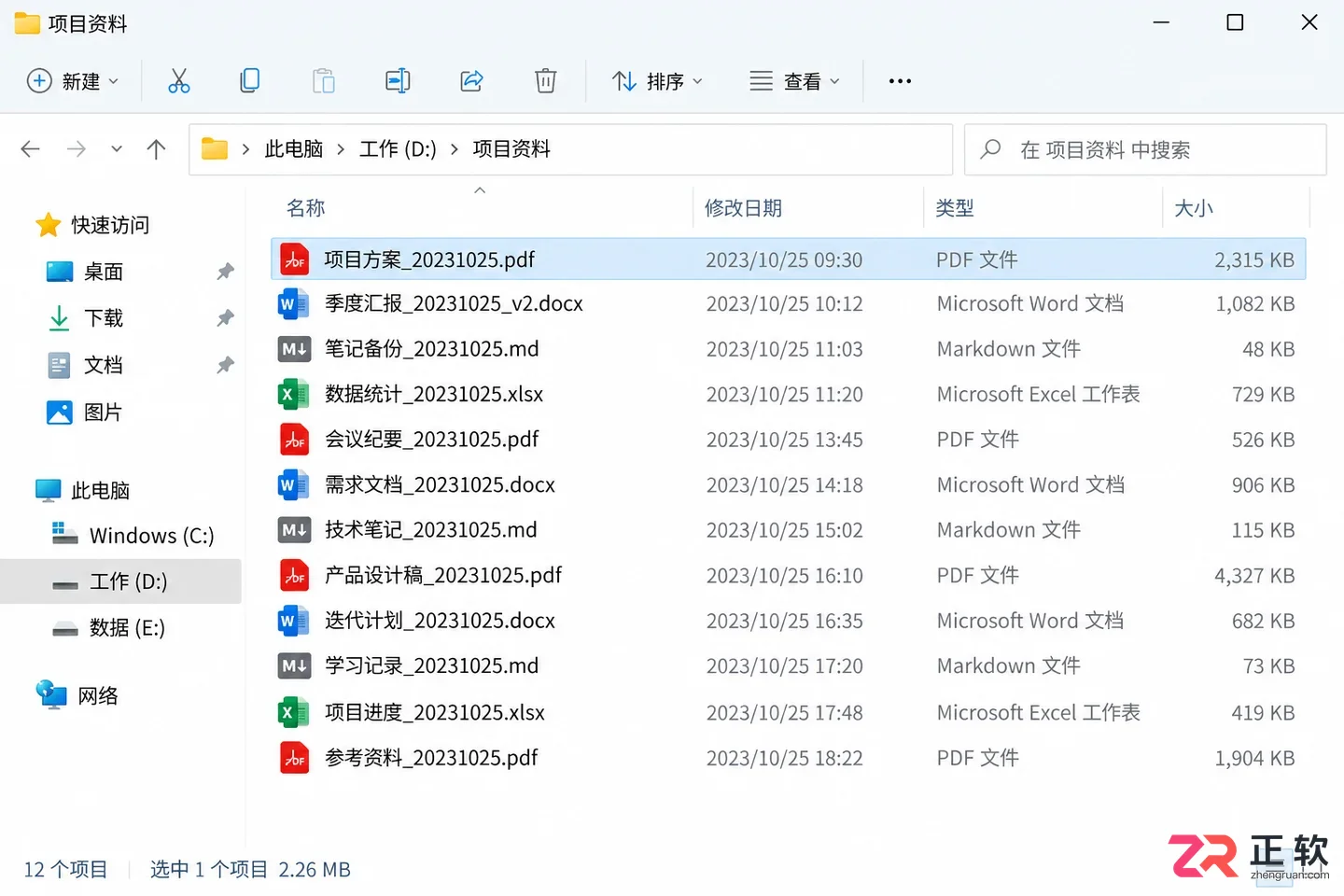
Task: Click the pin icon next to 文档
Action: (x=225, y=365)
